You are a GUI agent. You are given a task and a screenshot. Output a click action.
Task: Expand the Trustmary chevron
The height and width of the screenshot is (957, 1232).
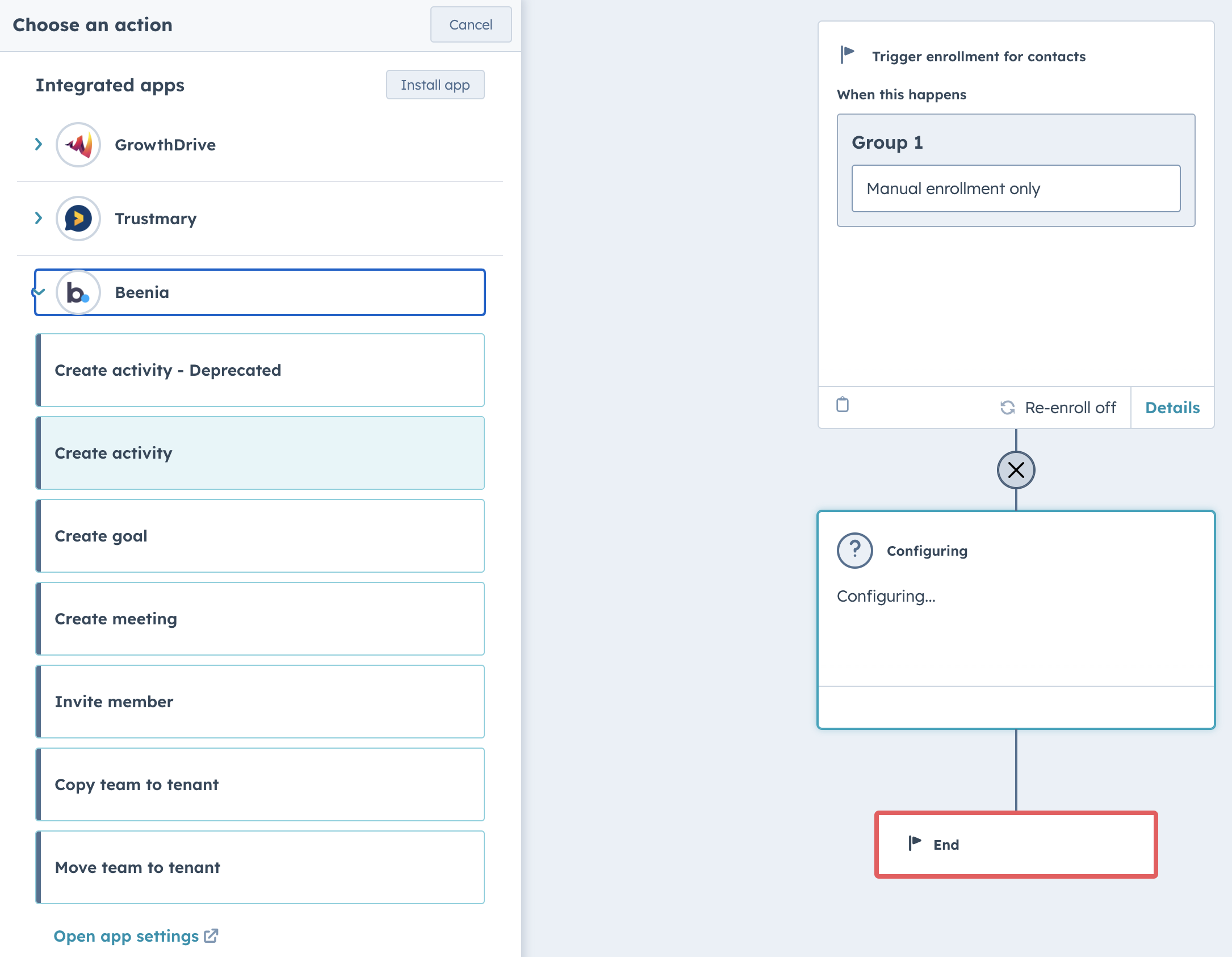(39, 218)
